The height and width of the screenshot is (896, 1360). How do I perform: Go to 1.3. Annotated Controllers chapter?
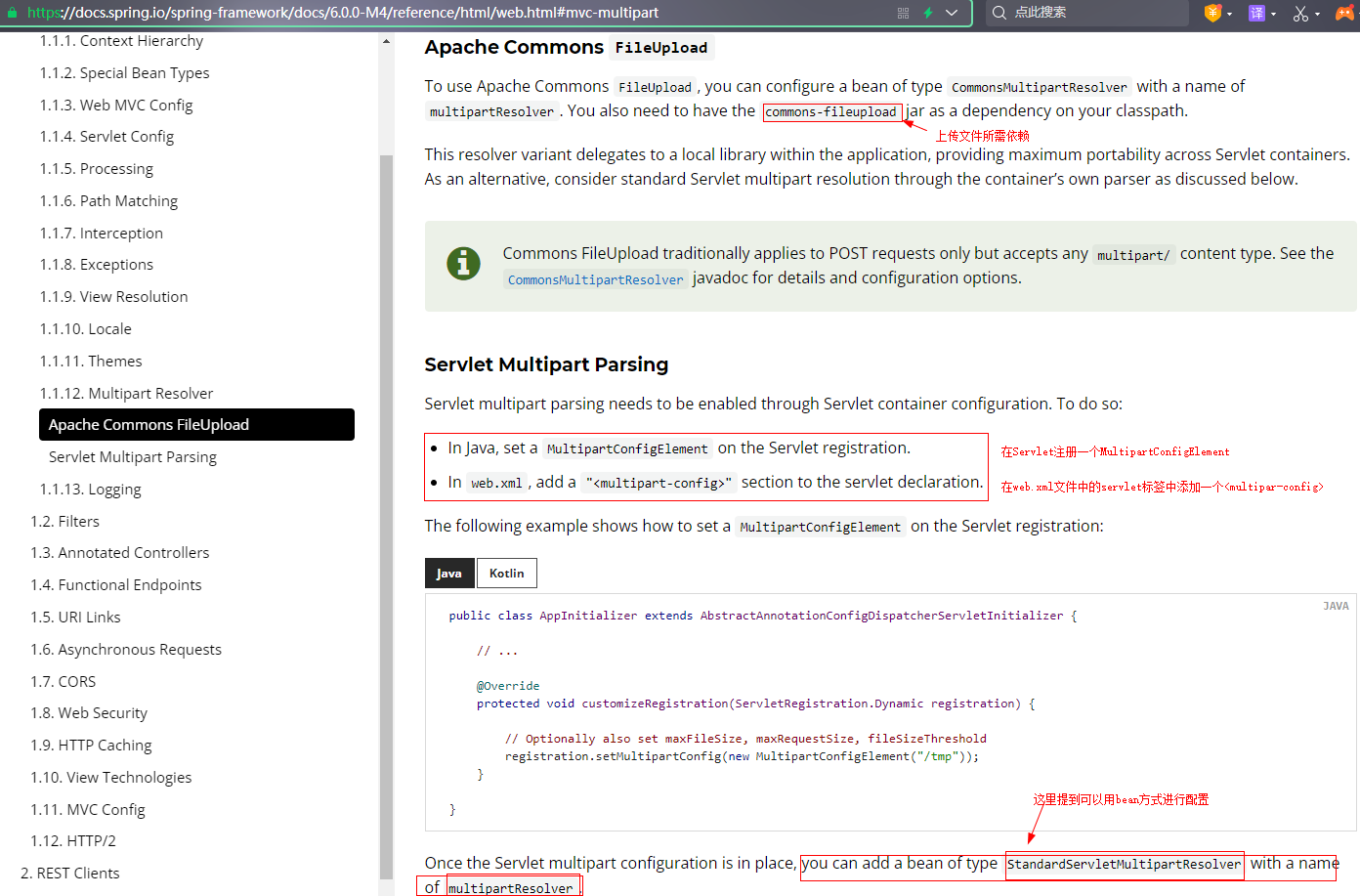coord(119,553)
